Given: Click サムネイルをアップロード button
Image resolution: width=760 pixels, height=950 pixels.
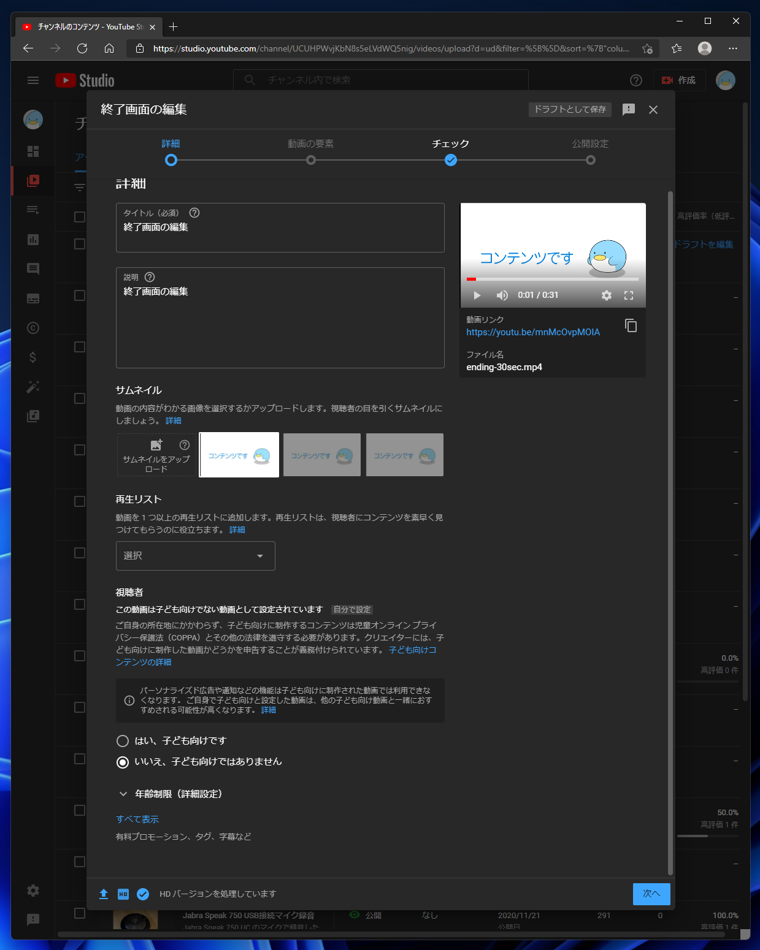Looking at the screenshot, I should 156,455.
